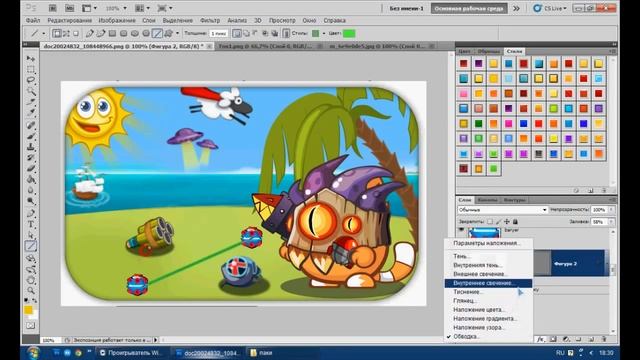
Task: Click the link-style chain icon in options bar
Action: (286, 33)
